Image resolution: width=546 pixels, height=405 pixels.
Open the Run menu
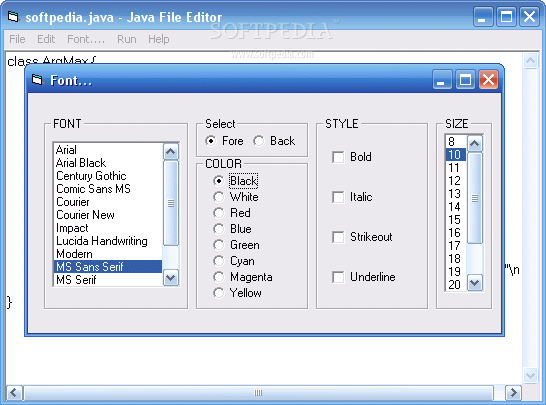coord(126,39)
